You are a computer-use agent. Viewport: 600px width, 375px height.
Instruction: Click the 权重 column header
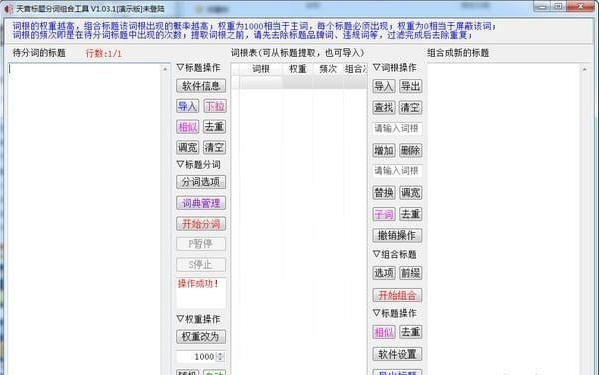298,69
